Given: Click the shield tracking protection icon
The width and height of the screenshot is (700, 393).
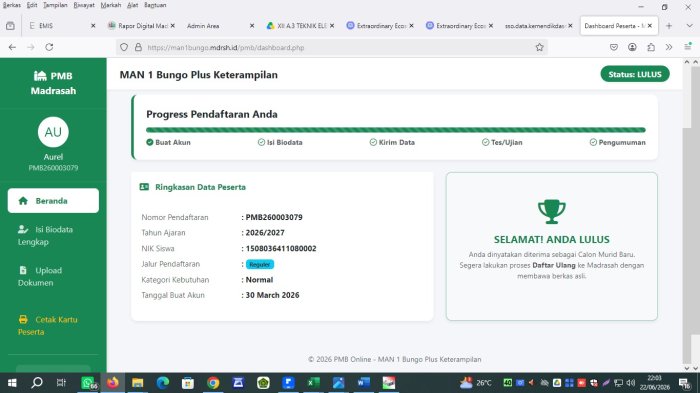Looking at the screenshot, I should click(124, 47).
